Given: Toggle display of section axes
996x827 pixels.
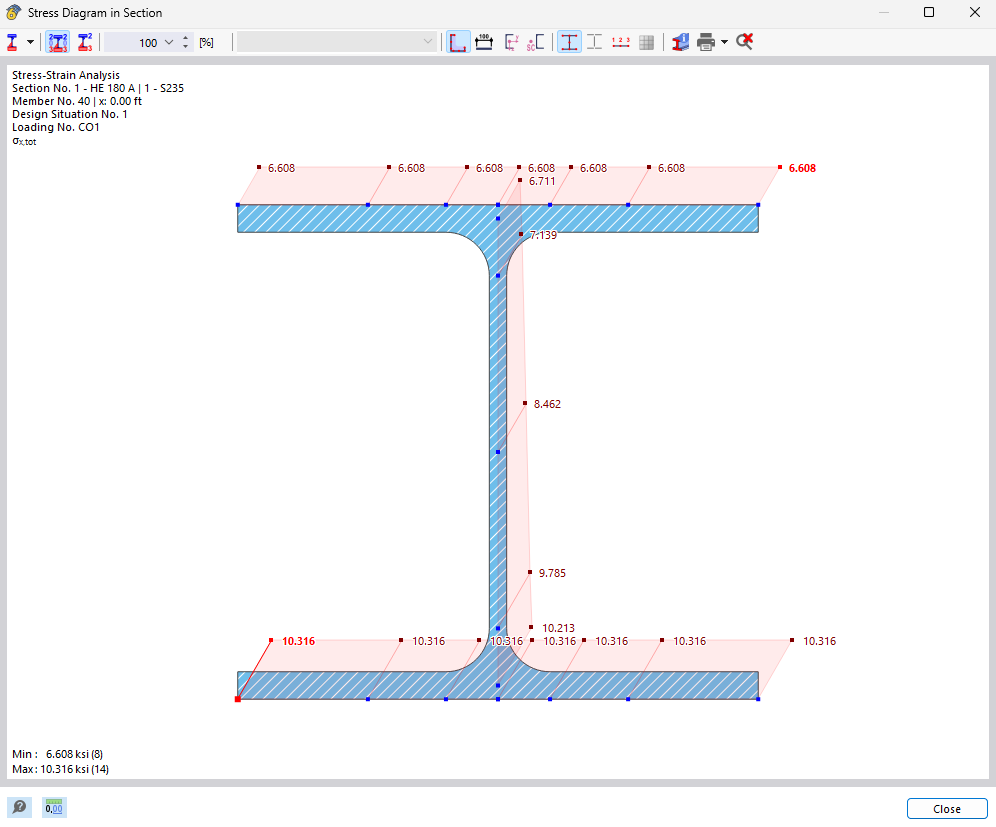Looking at the screenshot, I should click(511, 42).
